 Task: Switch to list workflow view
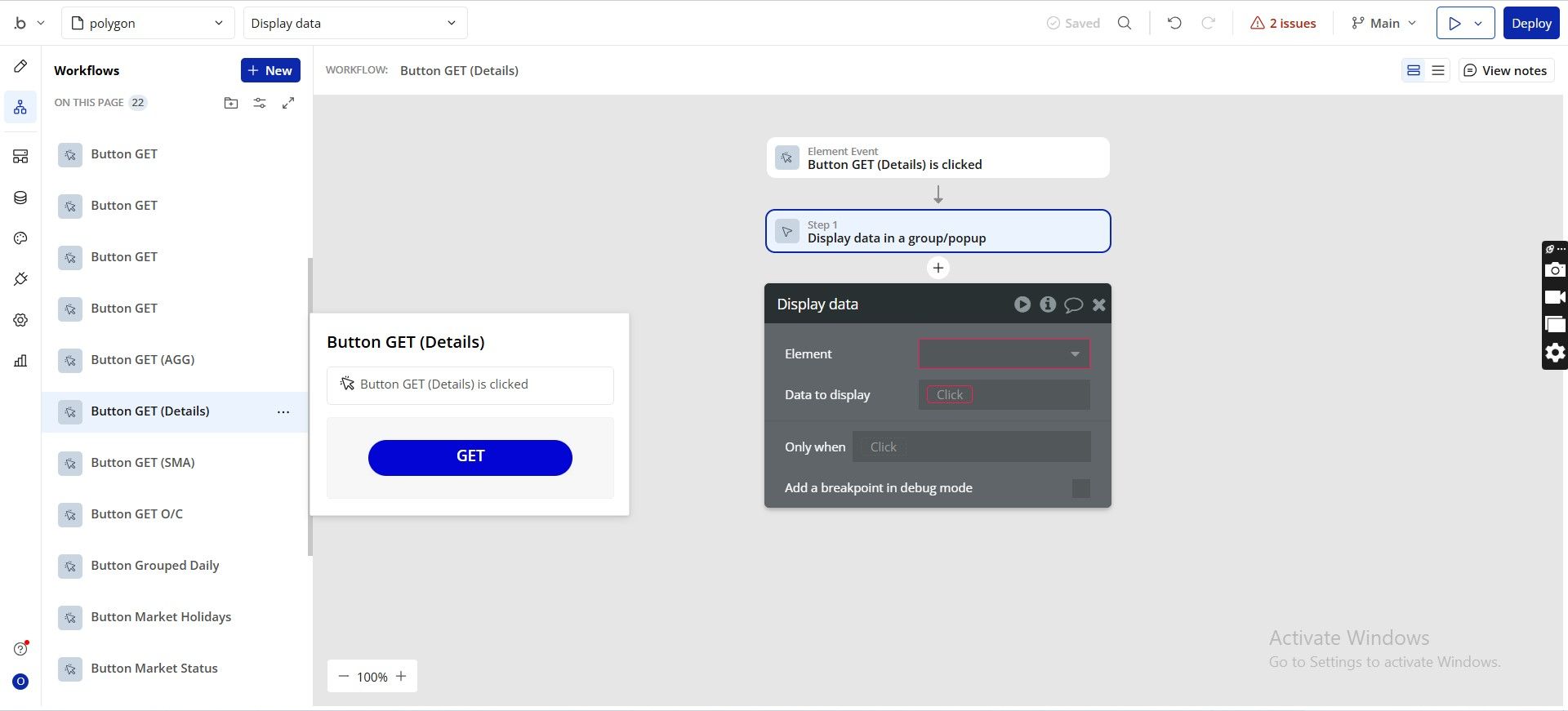click(1438, 70)
